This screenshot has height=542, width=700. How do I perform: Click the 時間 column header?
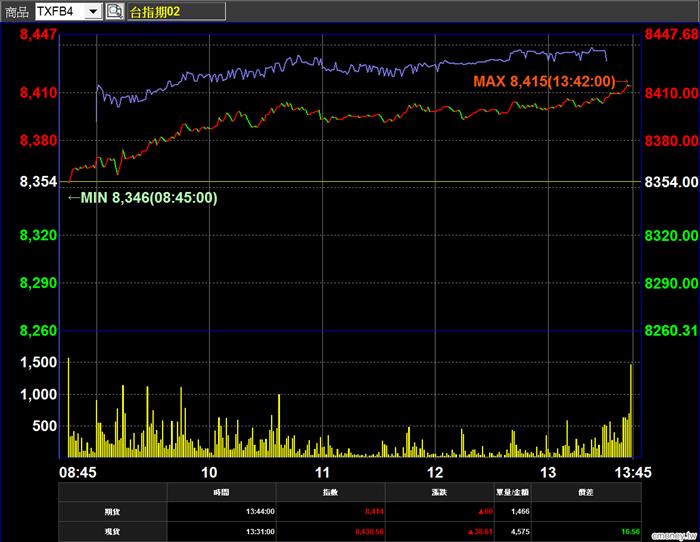pos(221,492)
